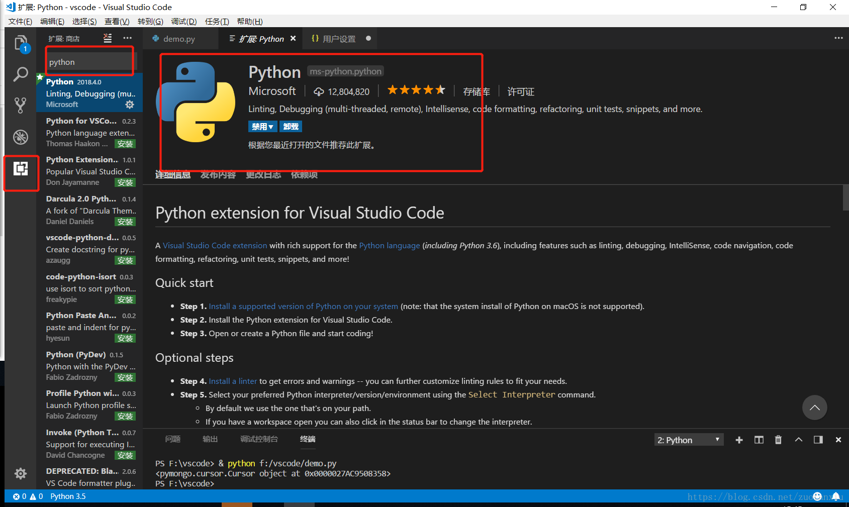Open the 许可证 license link

[x=520, y=92]
